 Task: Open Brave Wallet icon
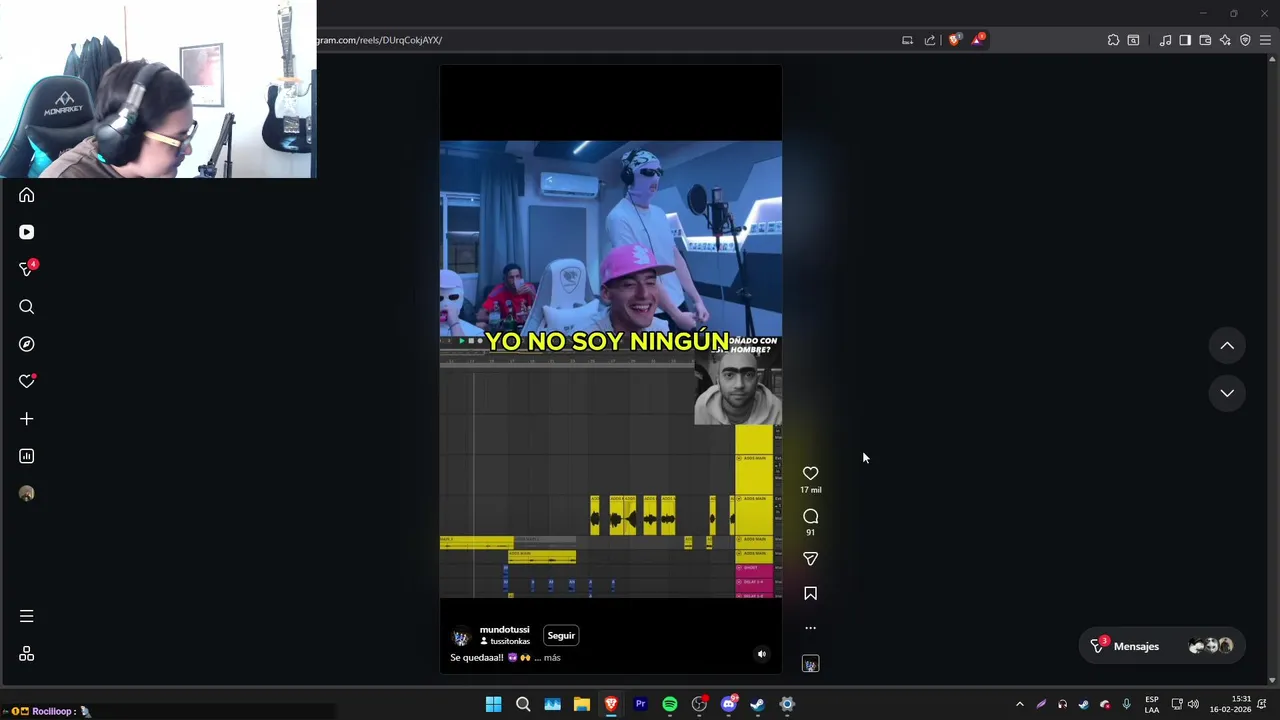[1205, 40]
